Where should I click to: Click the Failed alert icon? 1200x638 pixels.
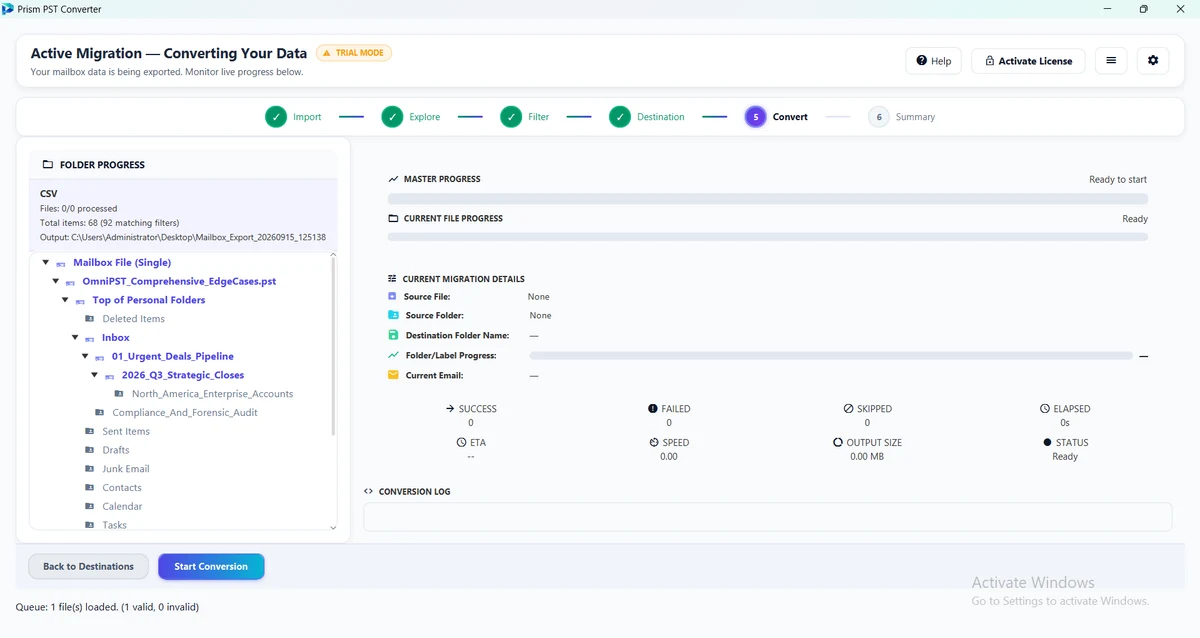[x=653, y=409]
